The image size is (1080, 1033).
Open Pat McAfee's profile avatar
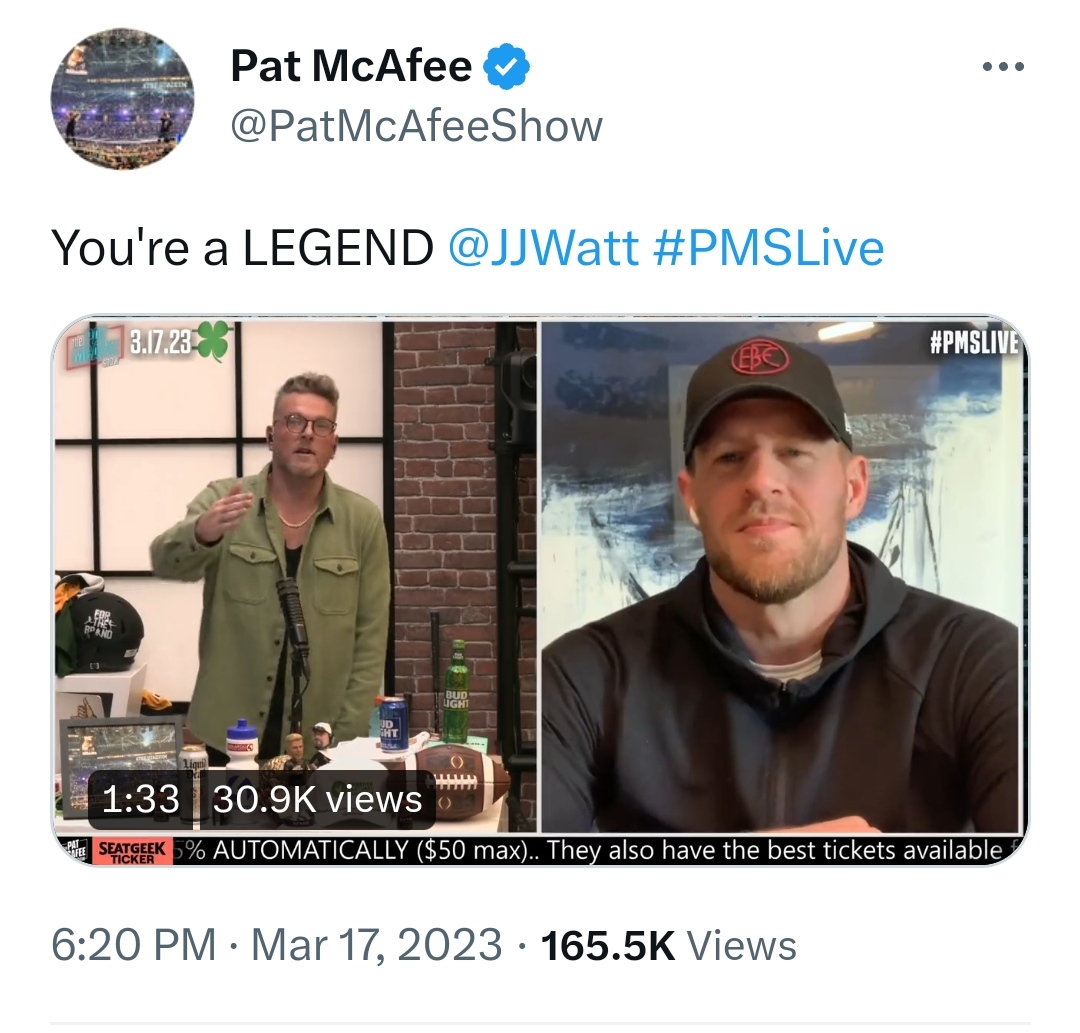coord(123,98)
